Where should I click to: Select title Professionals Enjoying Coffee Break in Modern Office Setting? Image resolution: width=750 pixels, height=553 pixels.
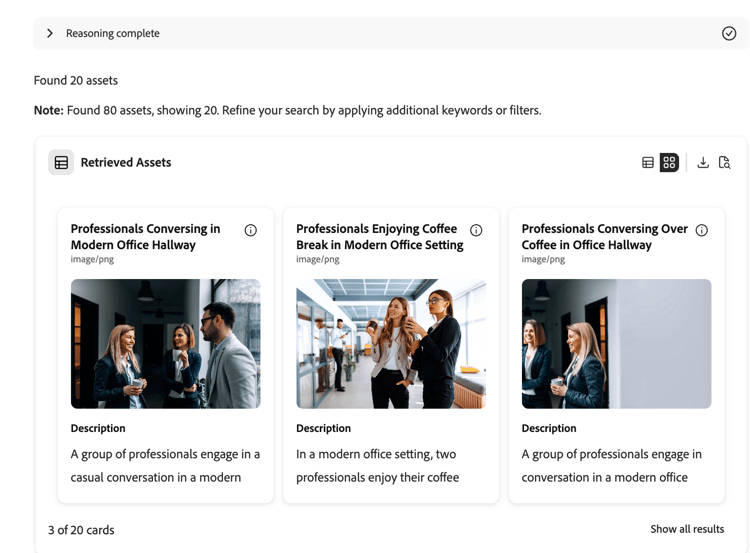380,237
